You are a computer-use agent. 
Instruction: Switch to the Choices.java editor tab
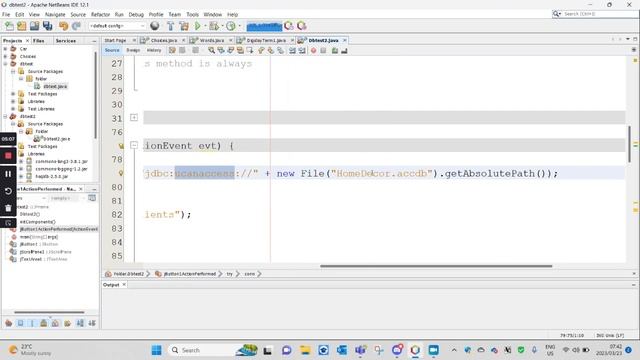coord(164,40)
